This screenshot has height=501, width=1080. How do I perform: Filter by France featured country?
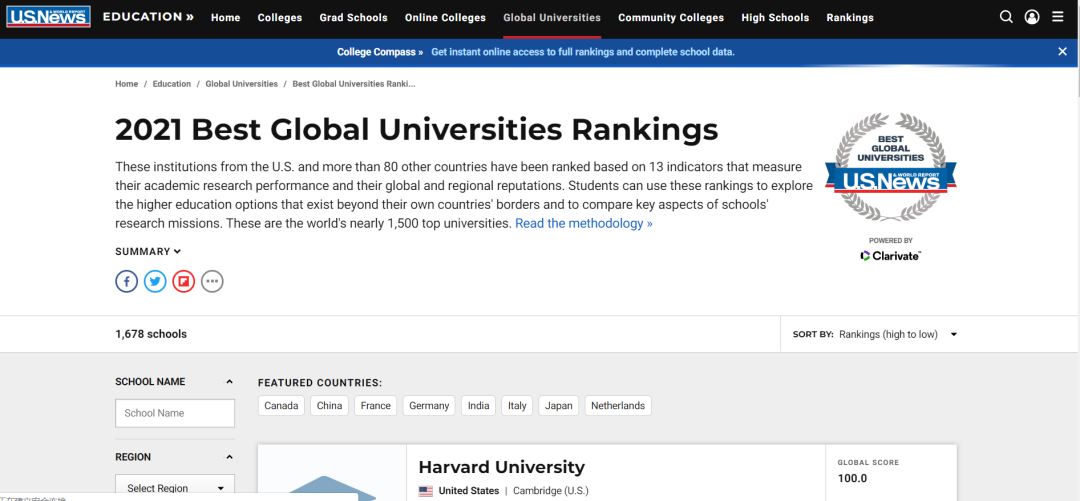click(x=375, y=406)
